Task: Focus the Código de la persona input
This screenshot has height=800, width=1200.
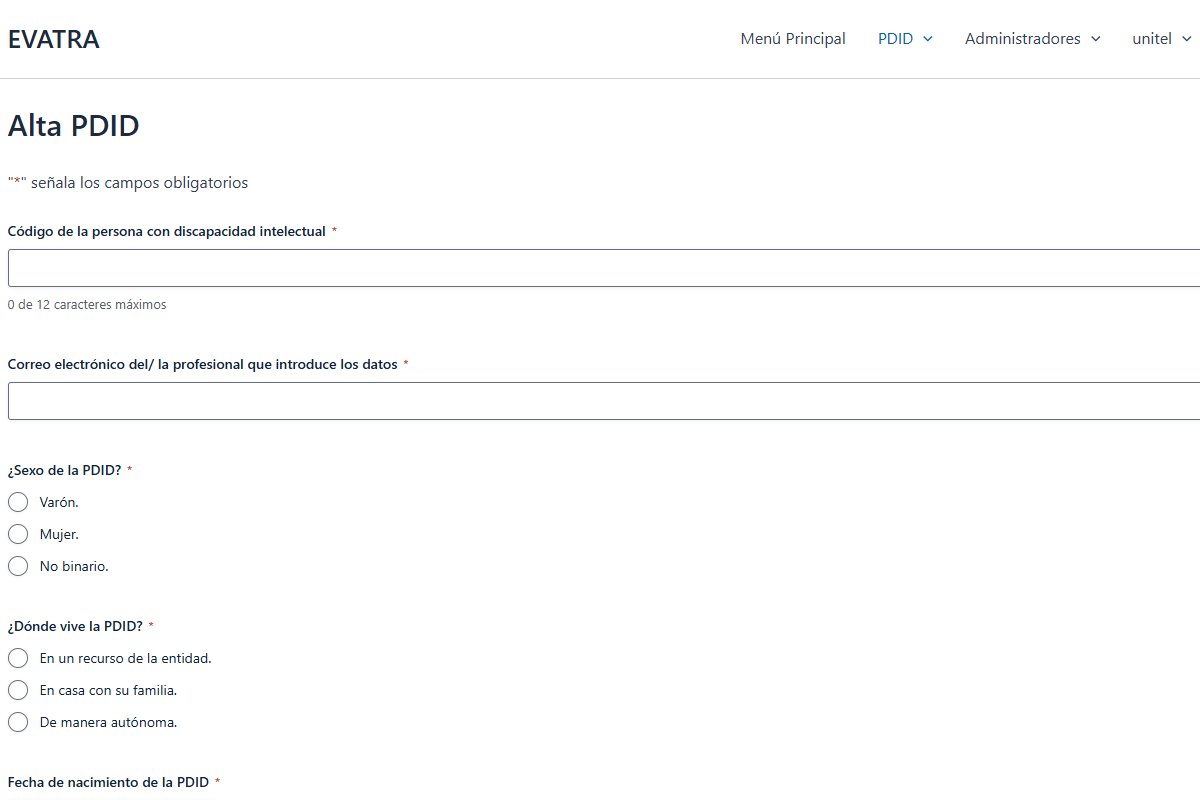Action: [604, 268]
